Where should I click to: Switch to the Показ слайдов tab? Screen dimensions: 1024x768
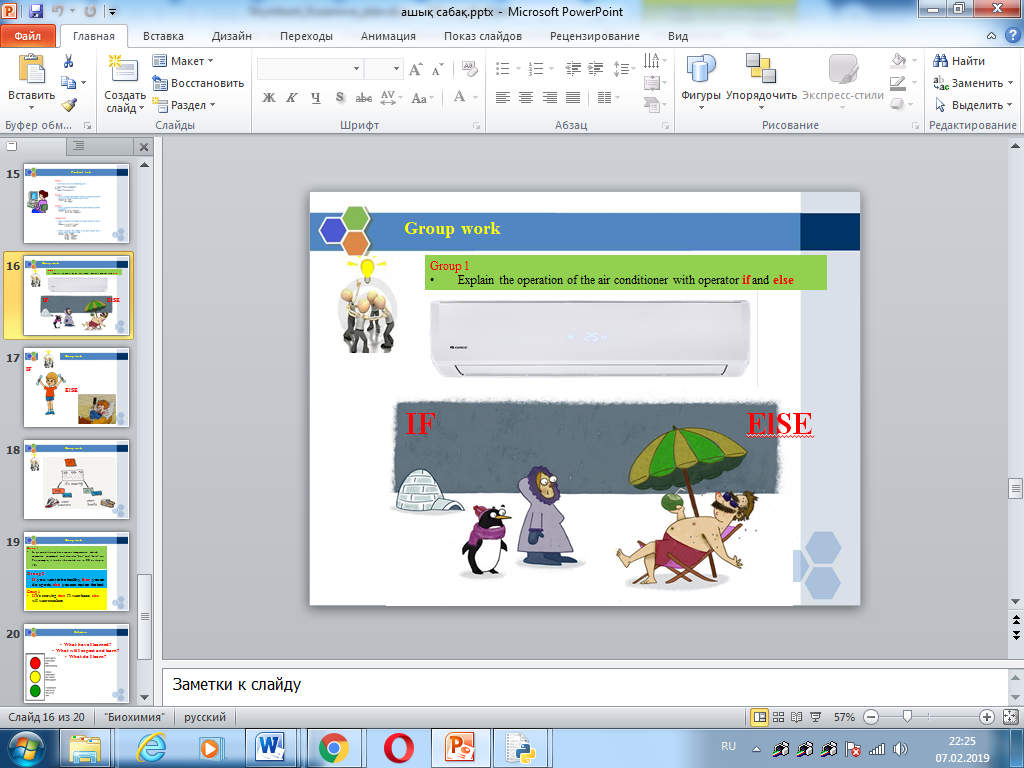pos(483,36)
